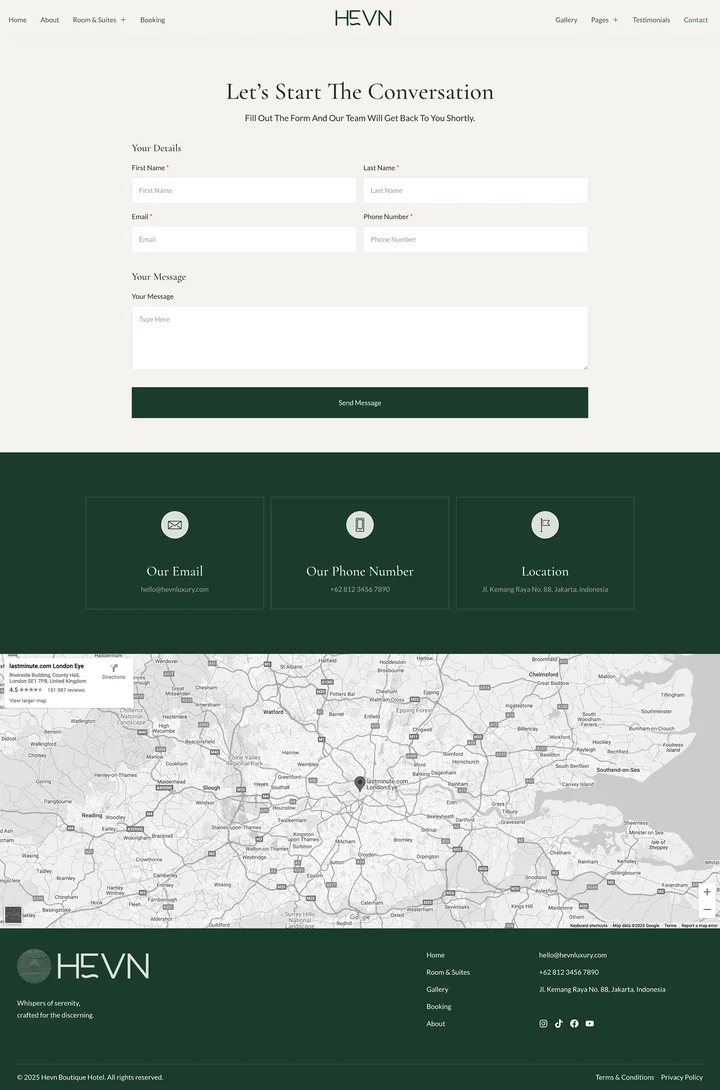720x1090 pixels.
Task: Click the footer Room & Suites link
Action: point(448,972)
